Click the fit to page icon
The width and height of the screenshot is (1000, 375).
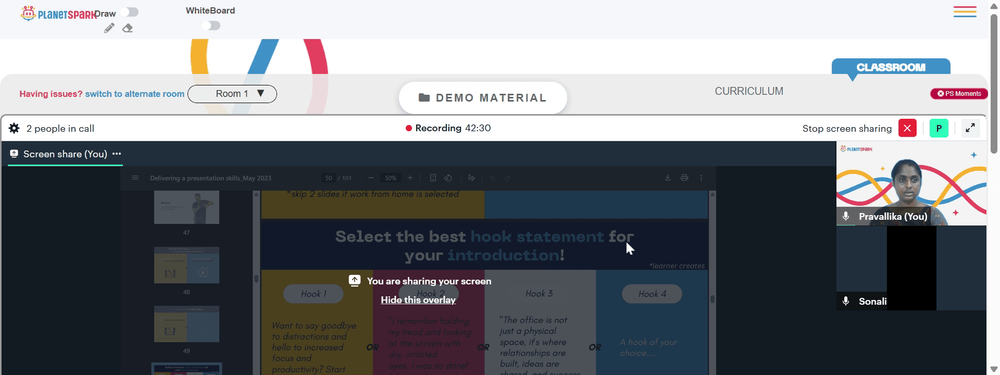[x=433, y=178]
